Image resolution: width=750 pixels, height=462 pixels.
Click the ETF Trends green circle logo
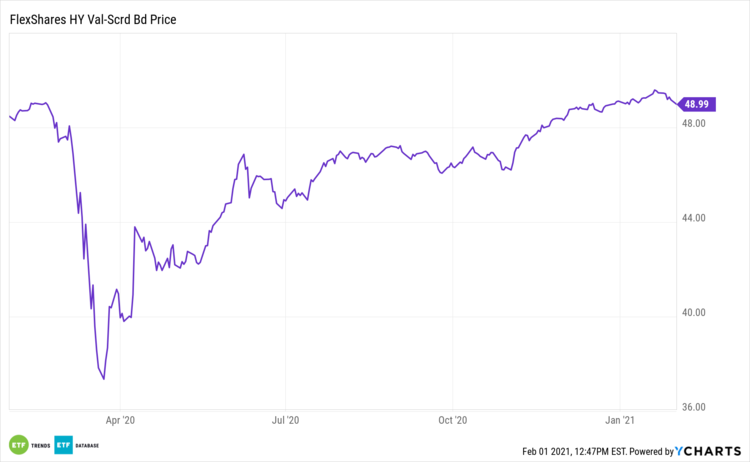[18, 445]
